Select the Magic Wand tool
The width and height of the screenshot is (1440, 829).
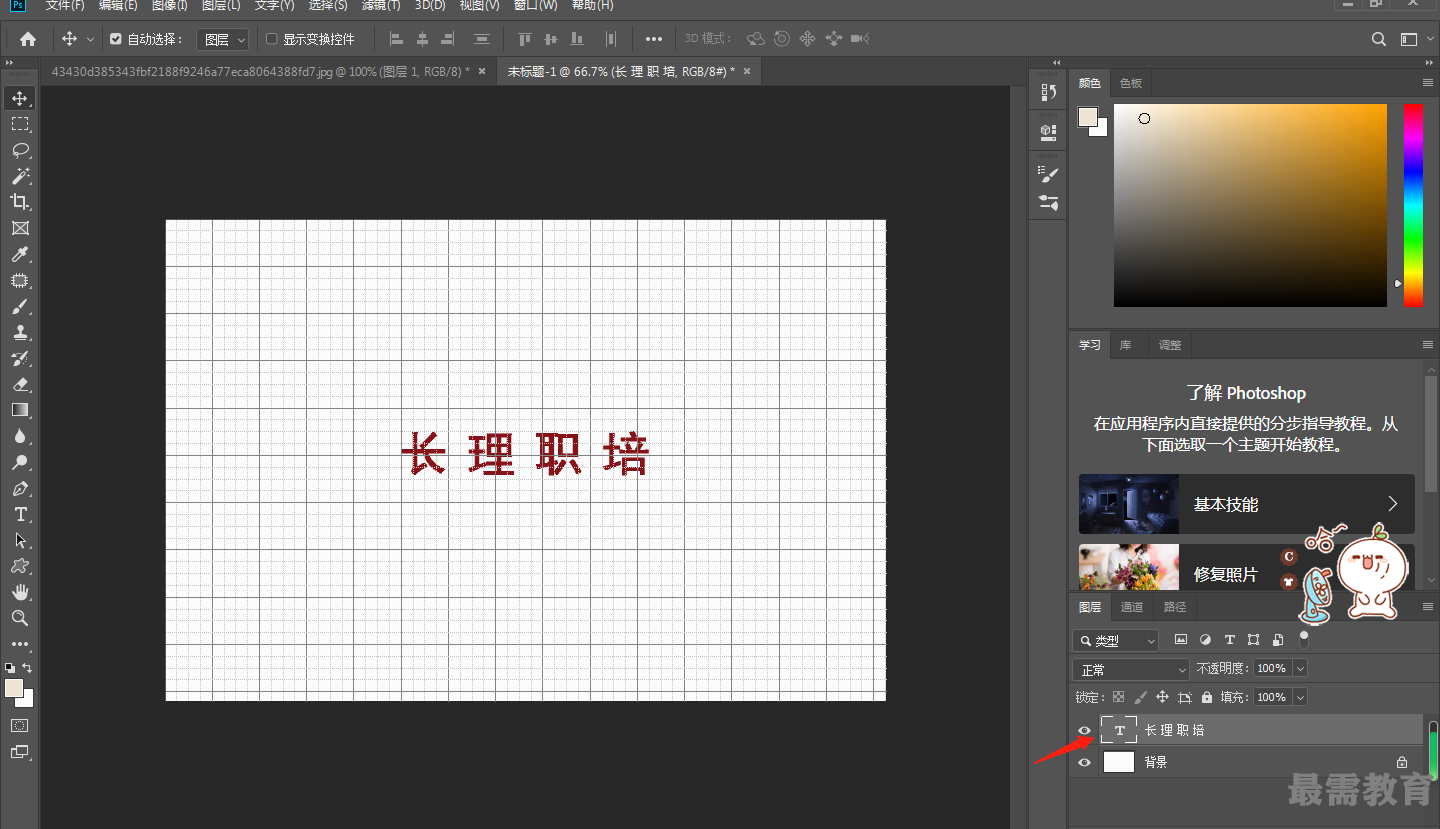pos(20,176)
